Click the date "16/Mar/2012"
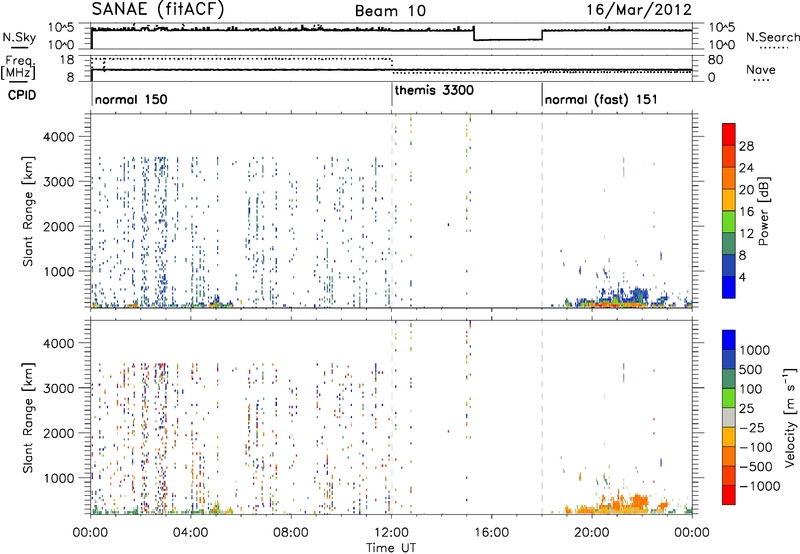Viewport: 800px width, 554px height. point(639,10)
